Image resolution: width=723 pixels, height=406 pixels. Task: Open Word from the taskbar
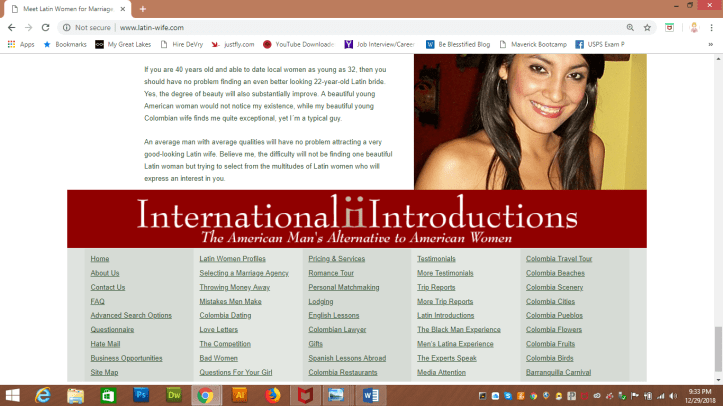pyautogui.click(x=371, y=395)
